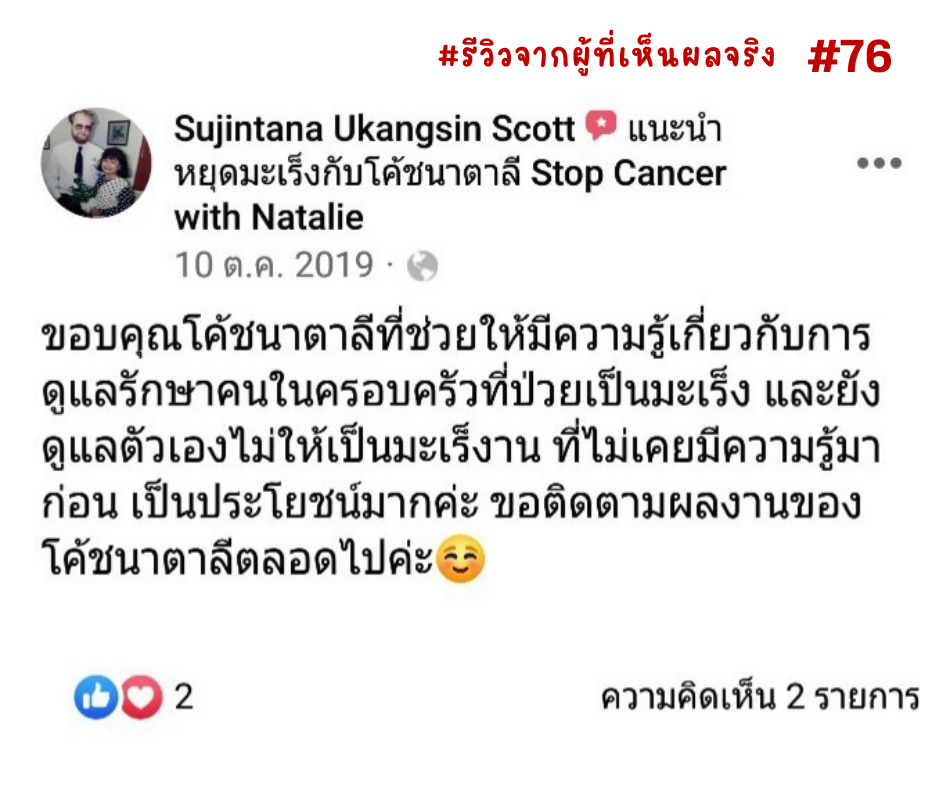
Task: Click the red heart Love reaction icon
Action: click(141, 697)
